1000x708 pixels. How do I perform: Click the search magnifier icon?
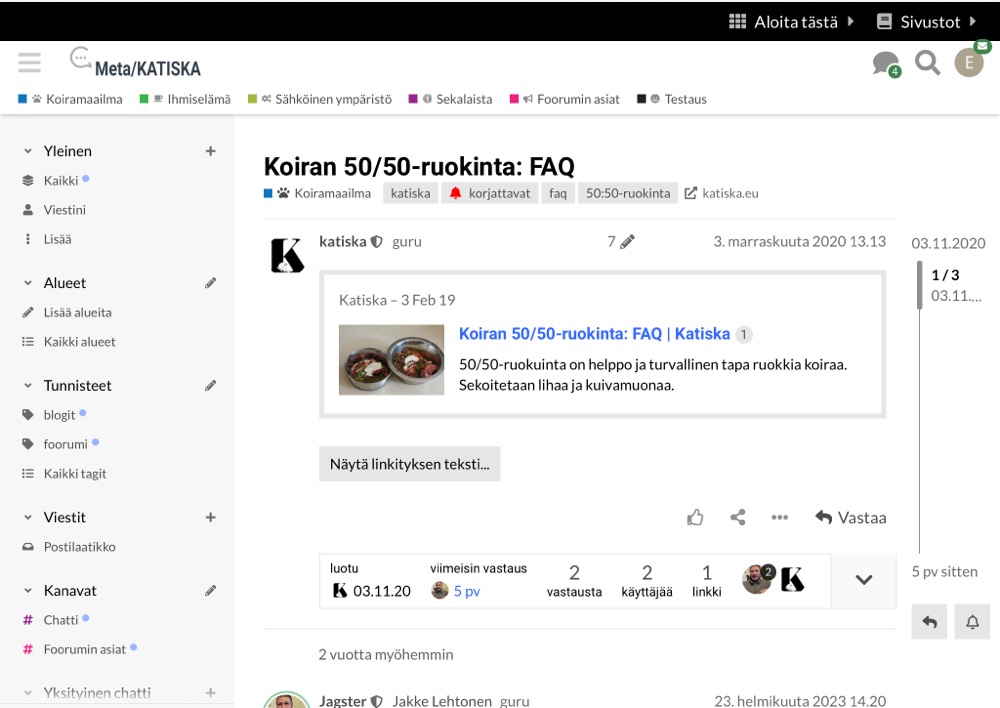point(928,64)
